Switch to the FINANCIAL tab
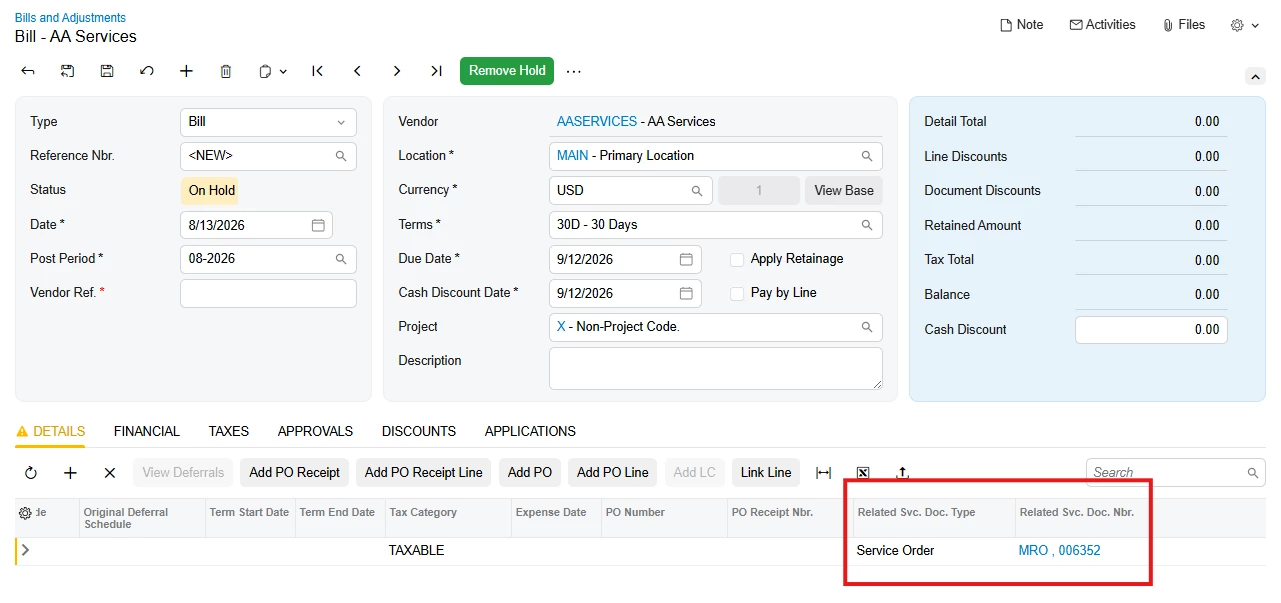The height and width of the screenshot is (603, 1281). click(x=147, y=432)
